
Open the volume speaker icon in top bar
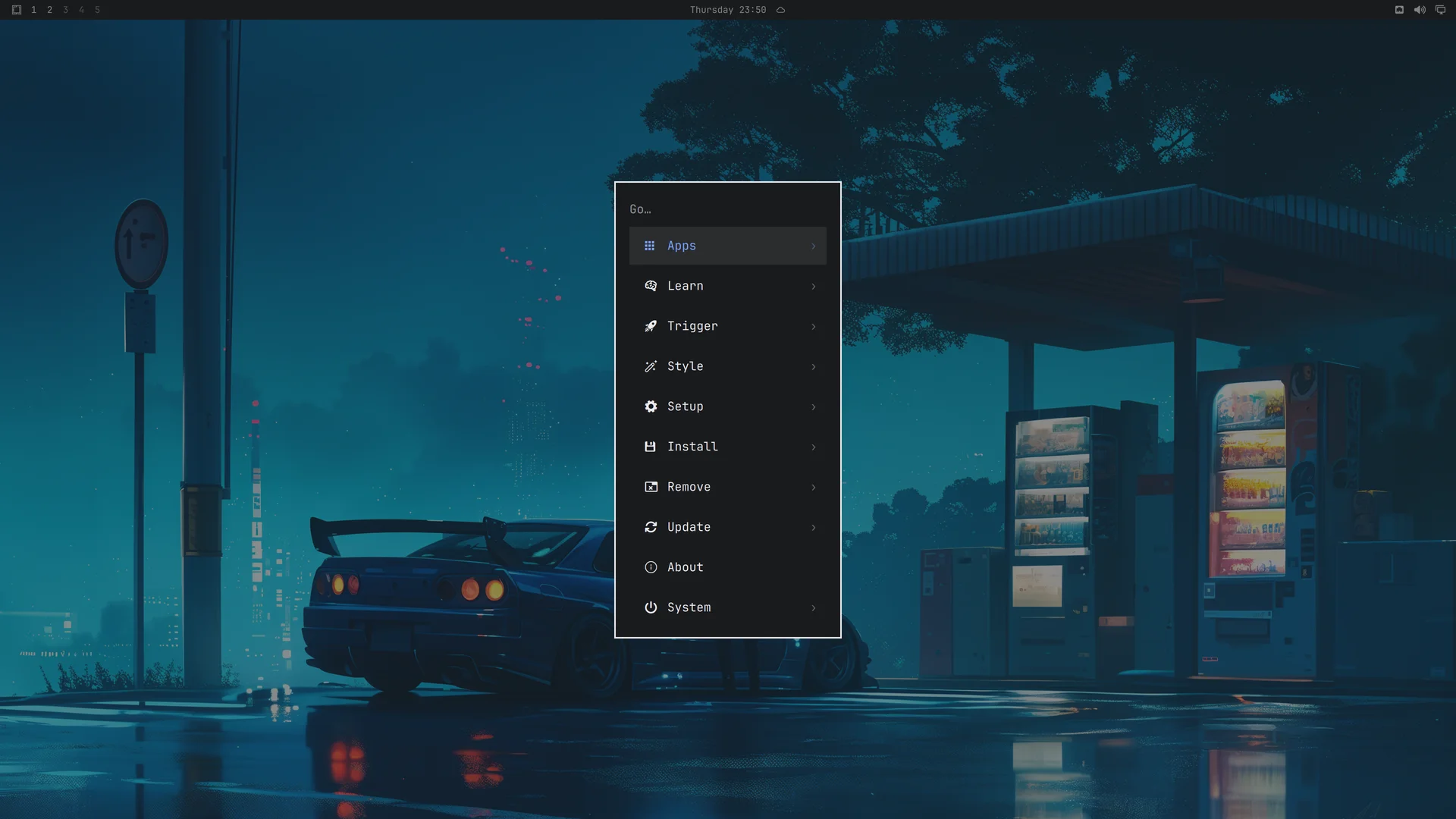pyautogui.click(x=1420, y=10)
